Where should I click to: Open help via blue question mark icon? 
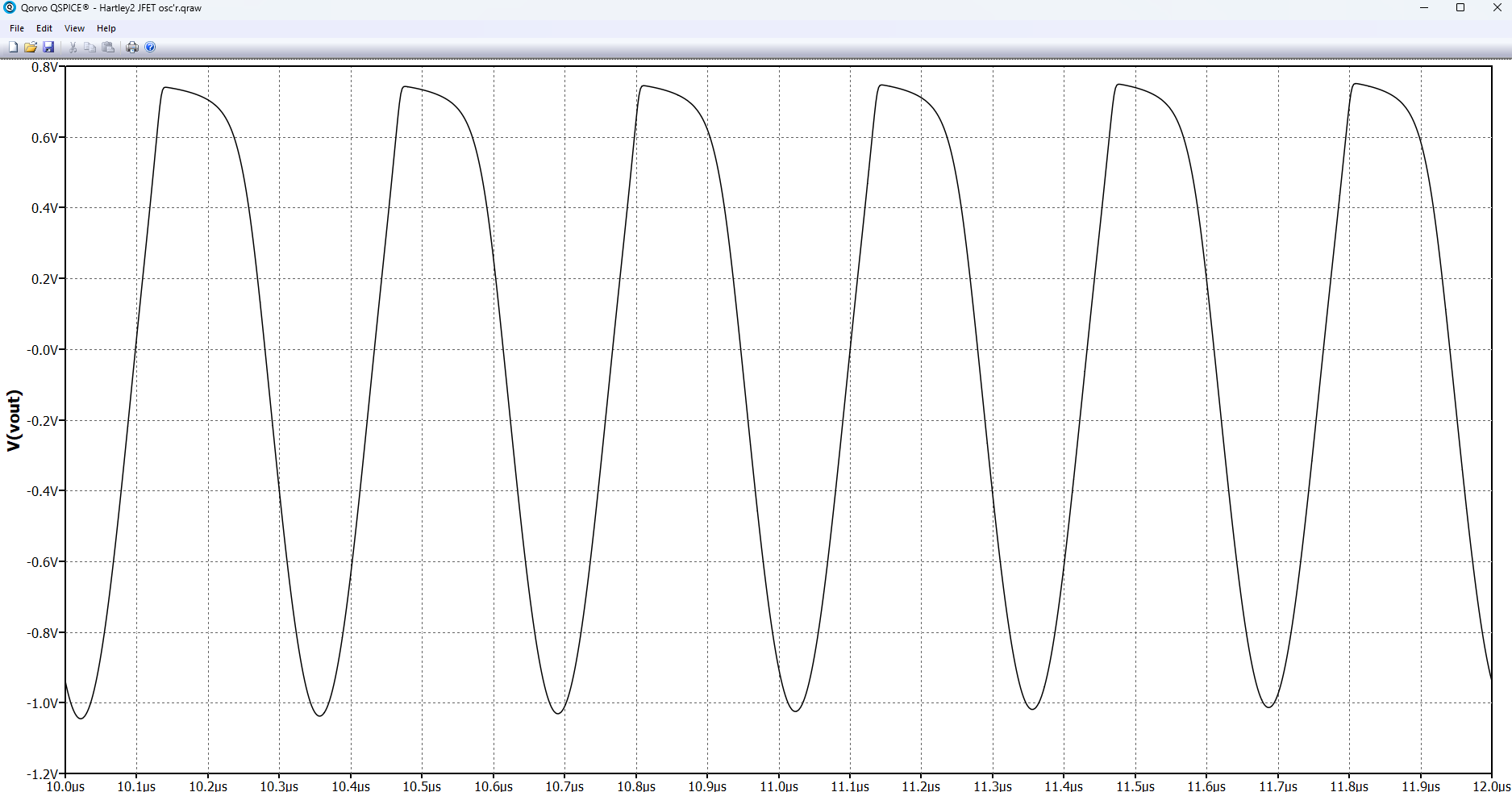(x=150, y=48)
